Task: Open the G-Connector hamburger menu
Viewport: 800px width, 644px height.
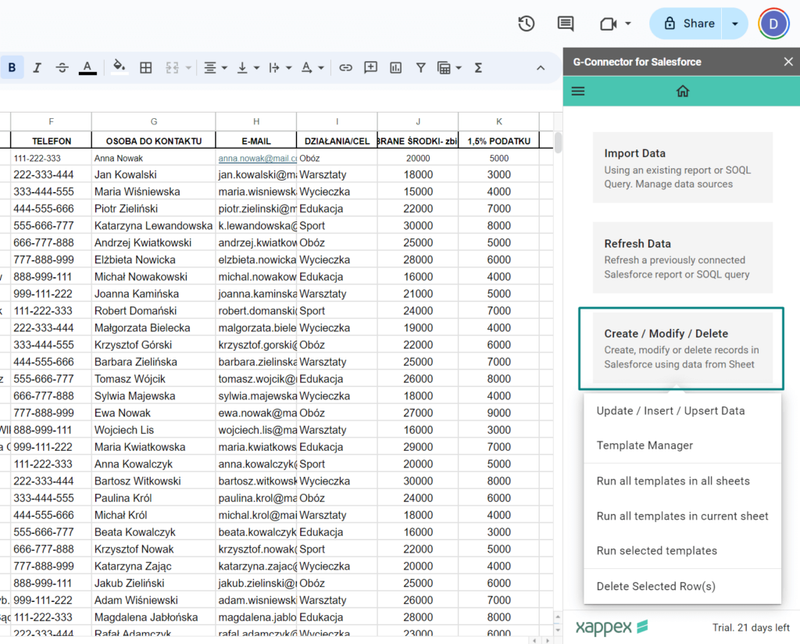Action: point(578,91)
